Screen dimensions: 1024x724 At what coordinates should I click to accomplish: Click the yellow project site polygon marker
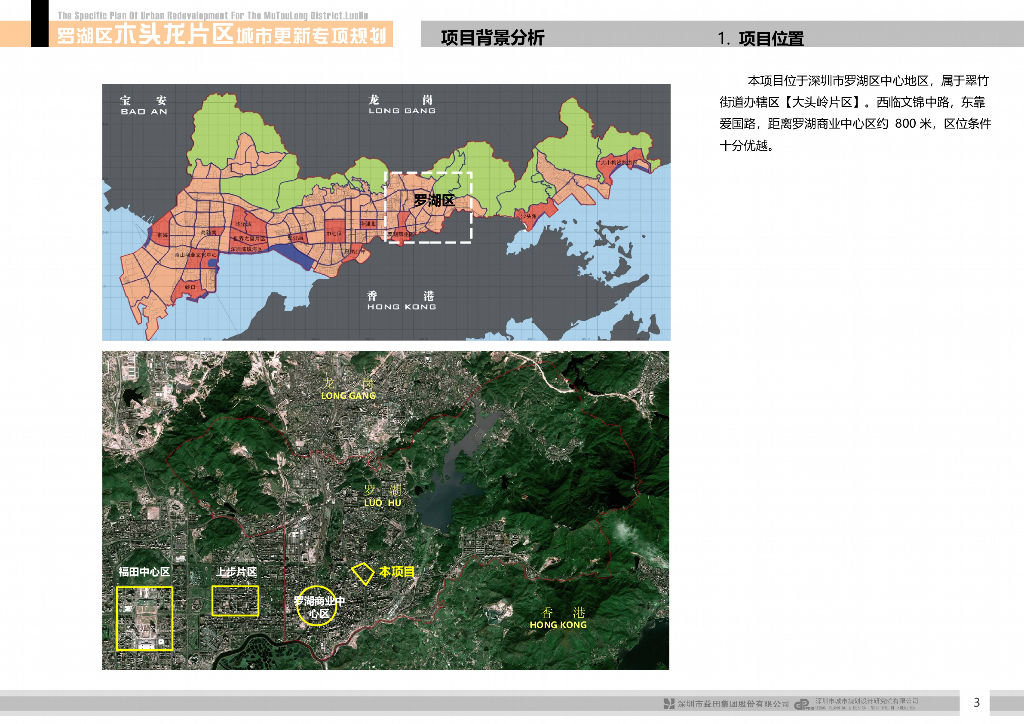(x=360, y=572)
